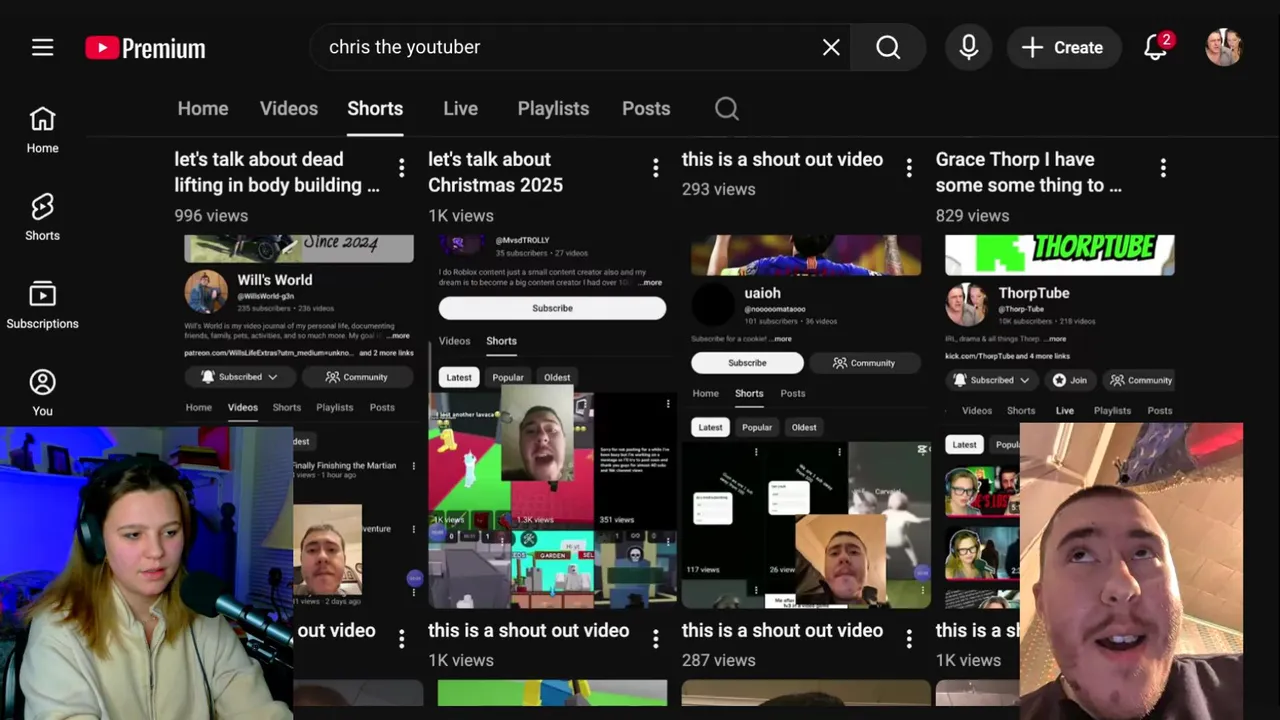
Task: Go to YouTube Premium logo home
Action: coord(145,48)
